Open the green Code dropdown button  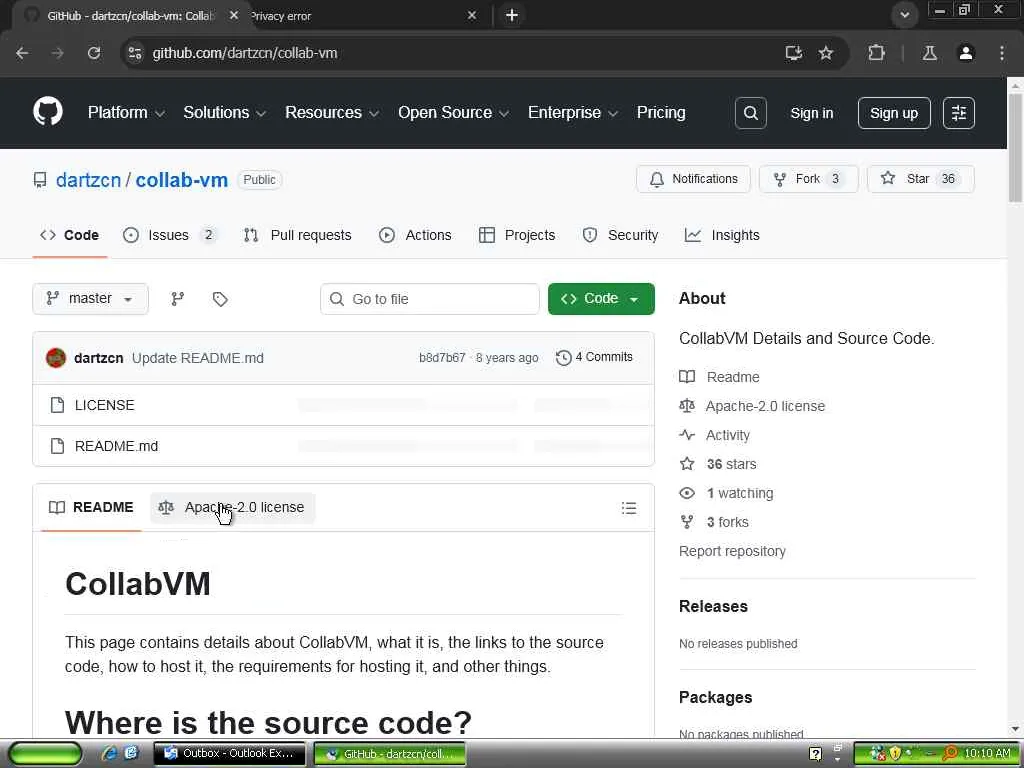pos(601,298)
